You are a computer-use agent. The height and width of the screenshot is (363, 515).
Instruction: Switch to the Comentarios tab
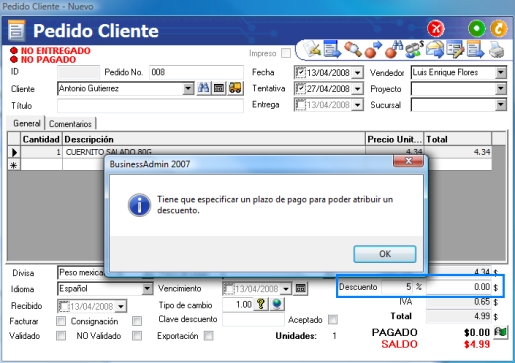tap(70, 124)
